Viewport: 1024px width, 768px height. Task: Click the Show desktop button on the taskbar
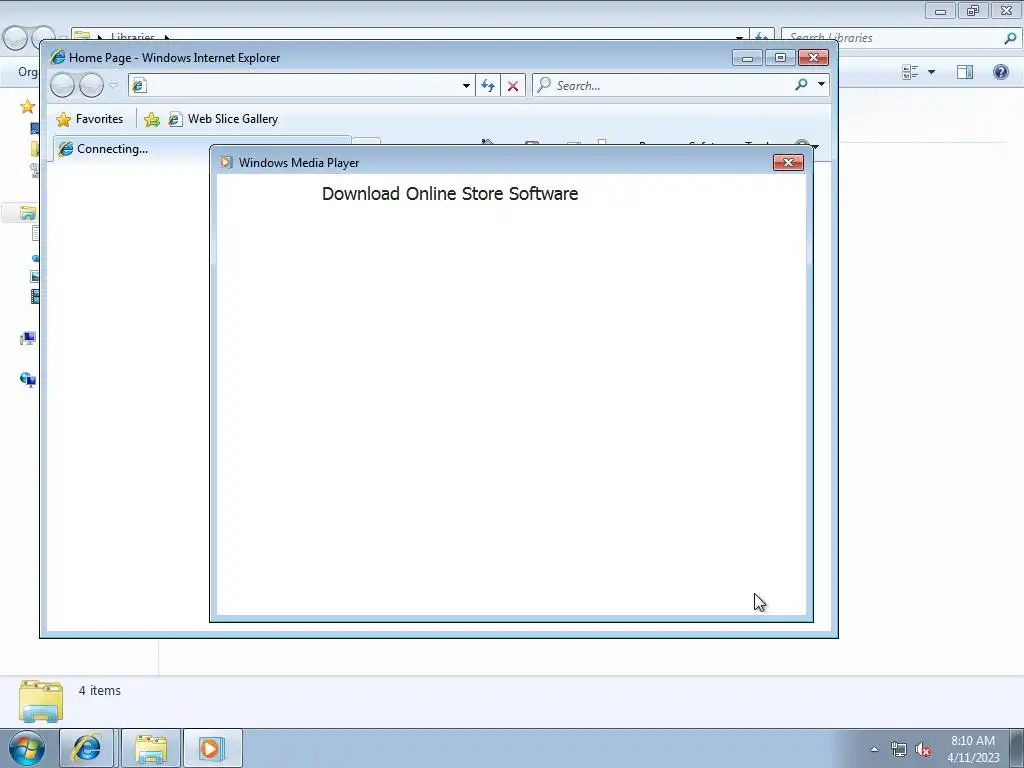pyautogui.click(x=1017, y=748)
